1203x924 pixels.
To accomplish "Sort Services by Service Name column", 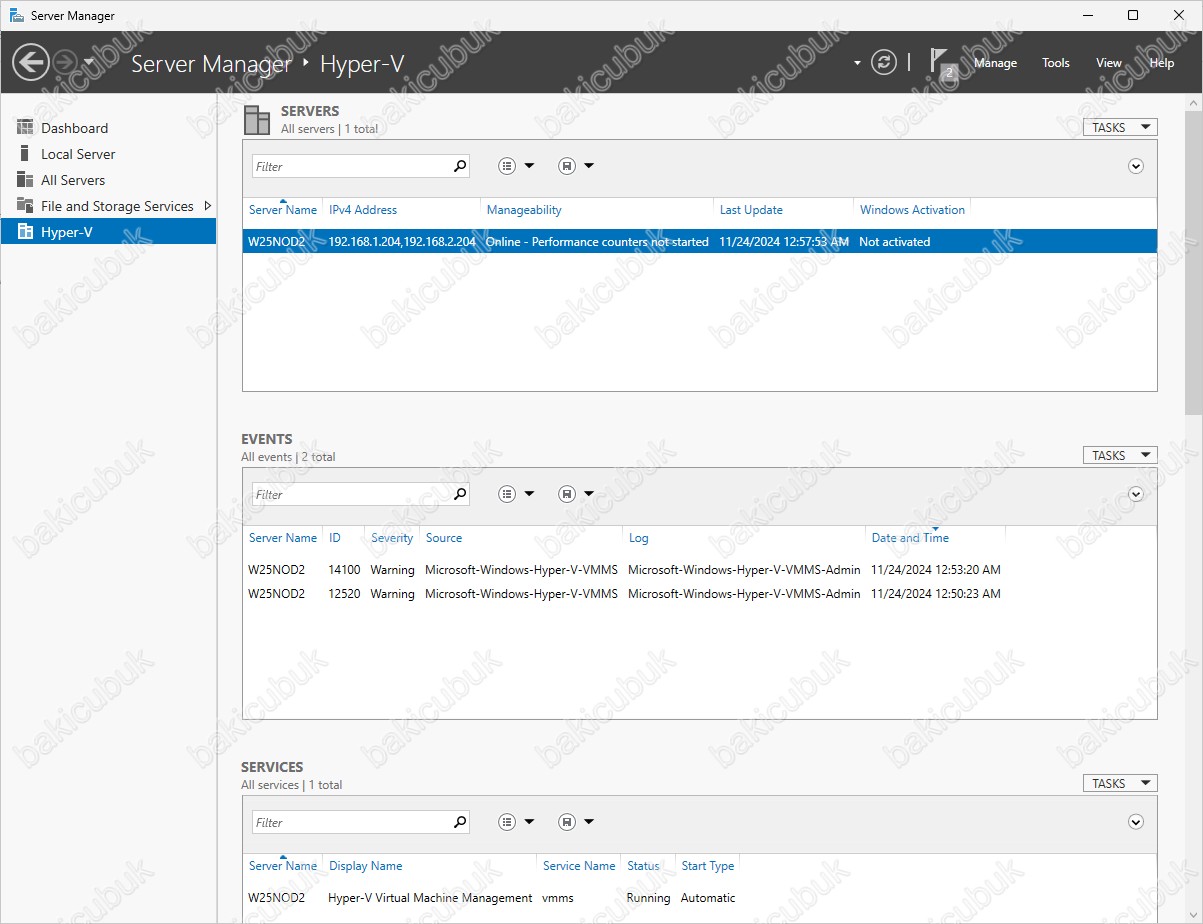I will pos(579,866).
